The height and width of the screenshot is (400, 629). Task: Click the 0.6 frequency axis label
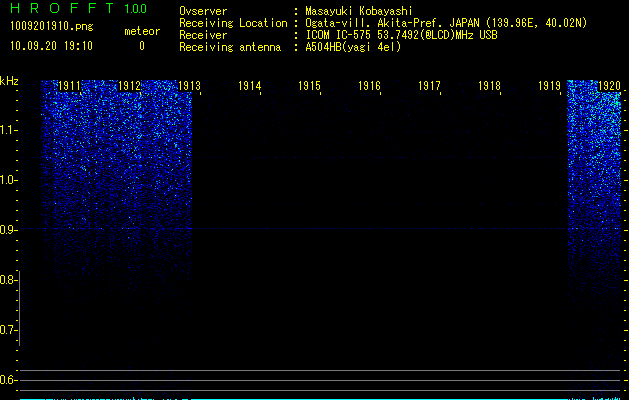7,380
